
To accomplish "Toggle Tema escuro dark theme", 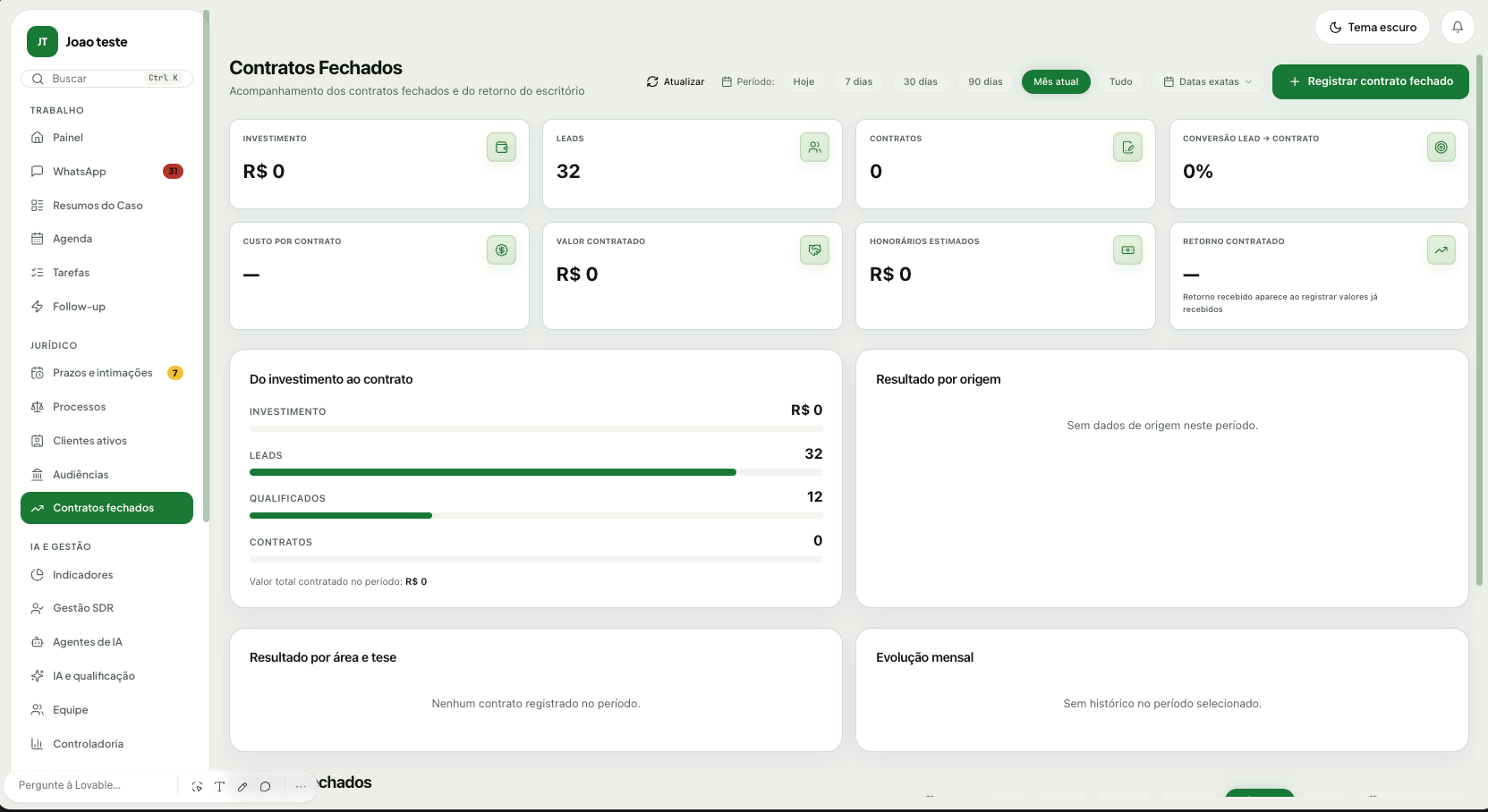I will click(x=1373, y=27).
